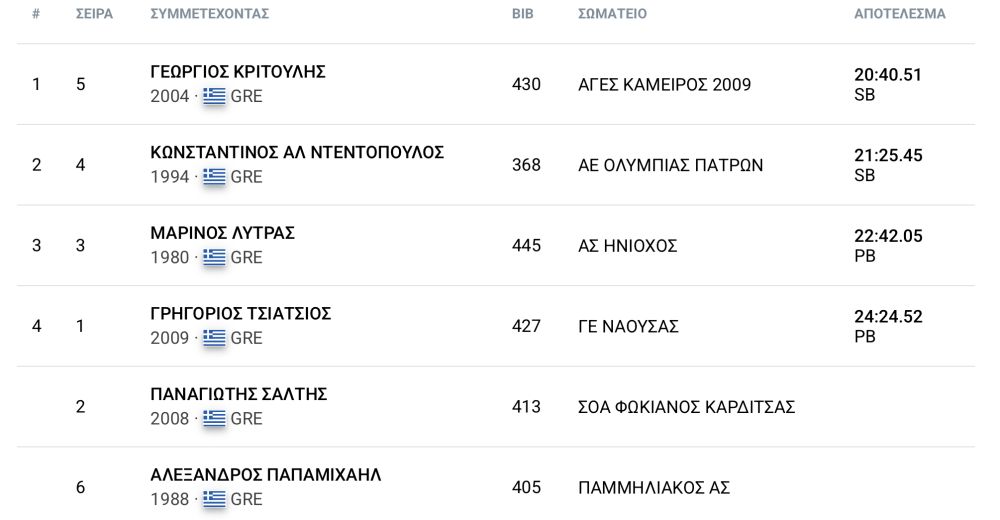The width and height of the screenshot is (1000, 520).
Task: Click Greek flag in ΠΑΝΑΓΙΩΤΗΣ ΣΑΛΤΗΣ row
Action: 214,419
